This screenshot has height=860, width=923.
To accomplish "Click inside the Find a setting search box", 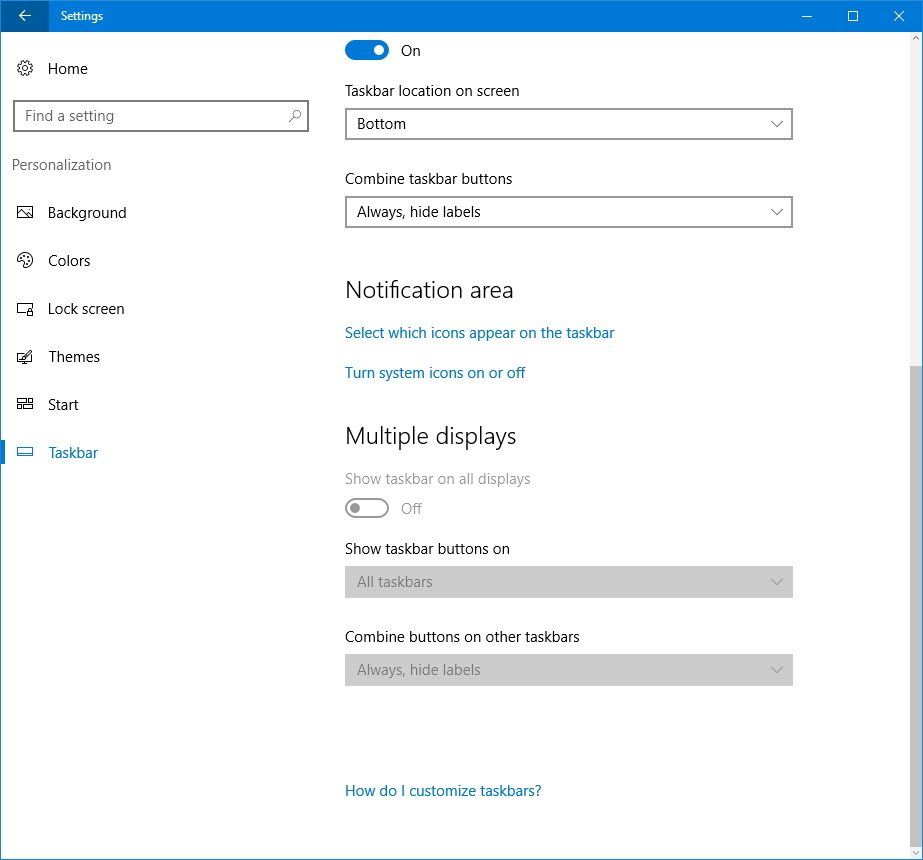I will tap(160, 116).
